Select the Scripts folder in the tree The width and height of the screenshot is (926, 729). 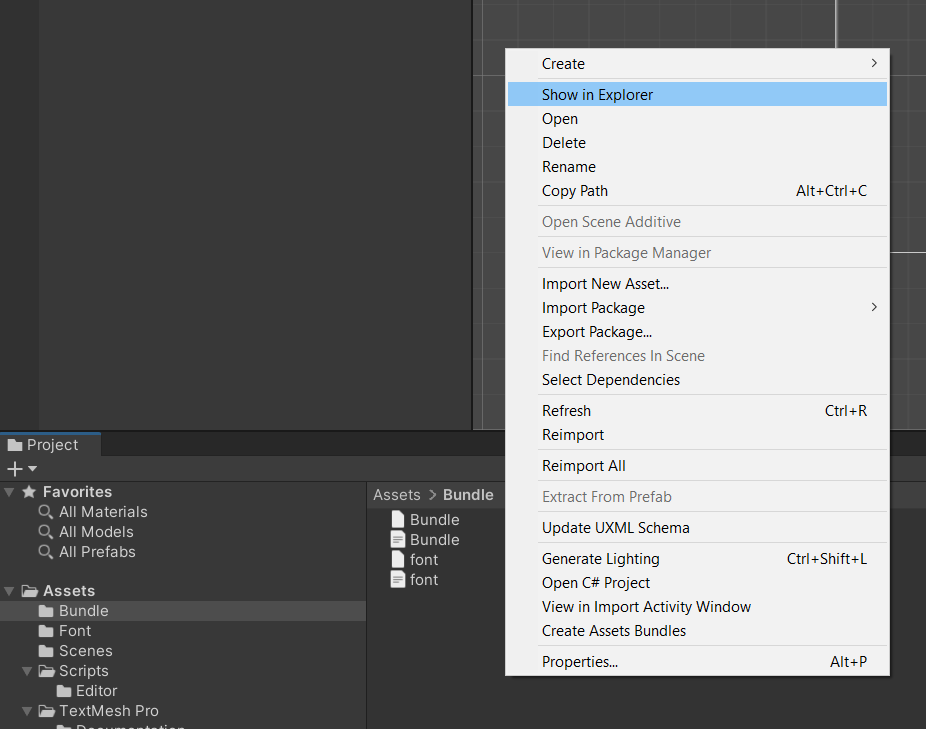183,671
